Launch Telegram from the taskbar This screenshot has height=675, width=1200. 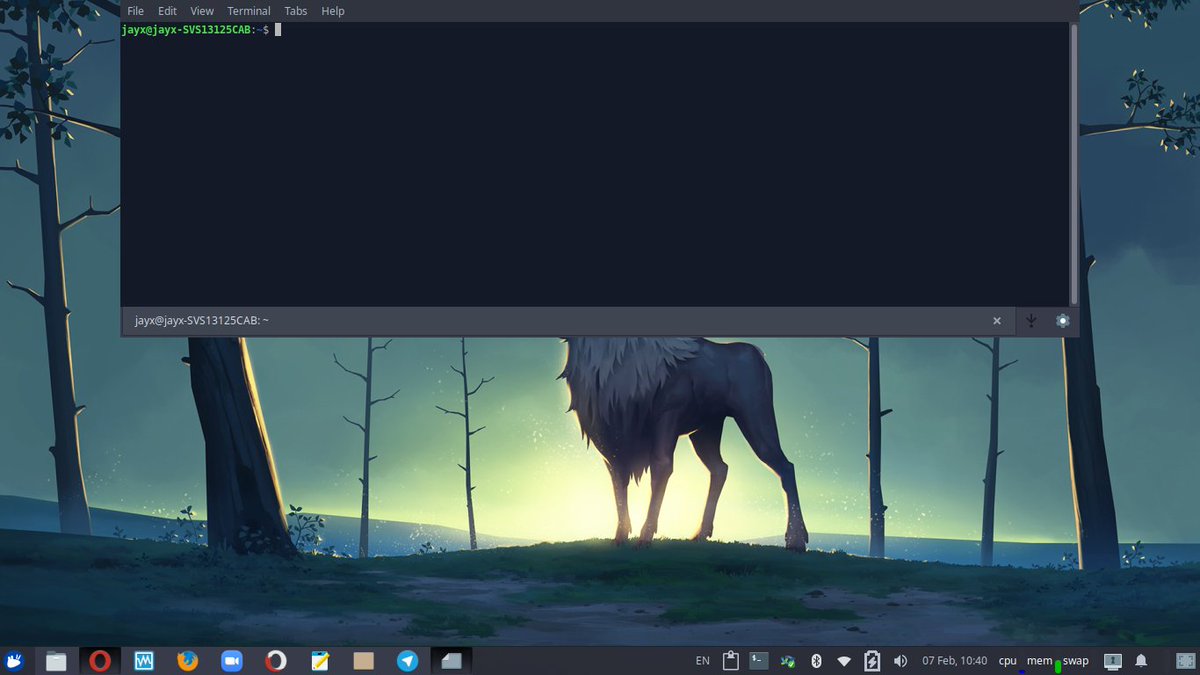(x=407, y=661)
